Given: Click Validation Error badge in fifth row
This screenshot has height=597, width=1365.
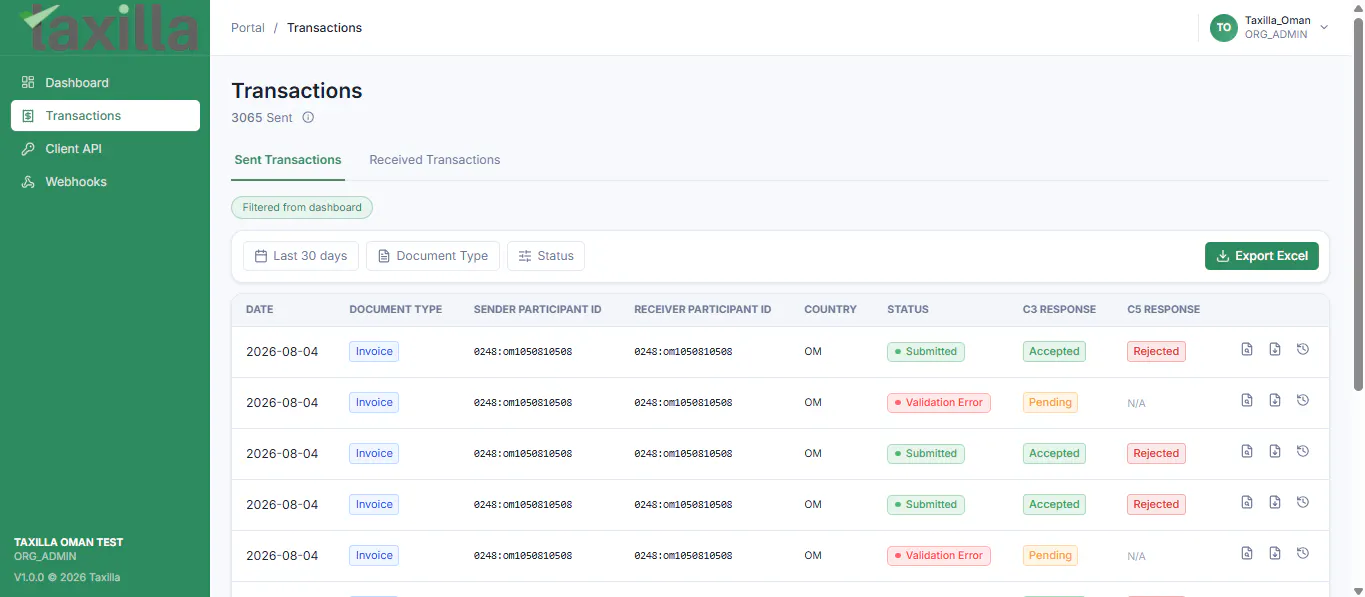Looking at the screenshot, I should [939, 556].
